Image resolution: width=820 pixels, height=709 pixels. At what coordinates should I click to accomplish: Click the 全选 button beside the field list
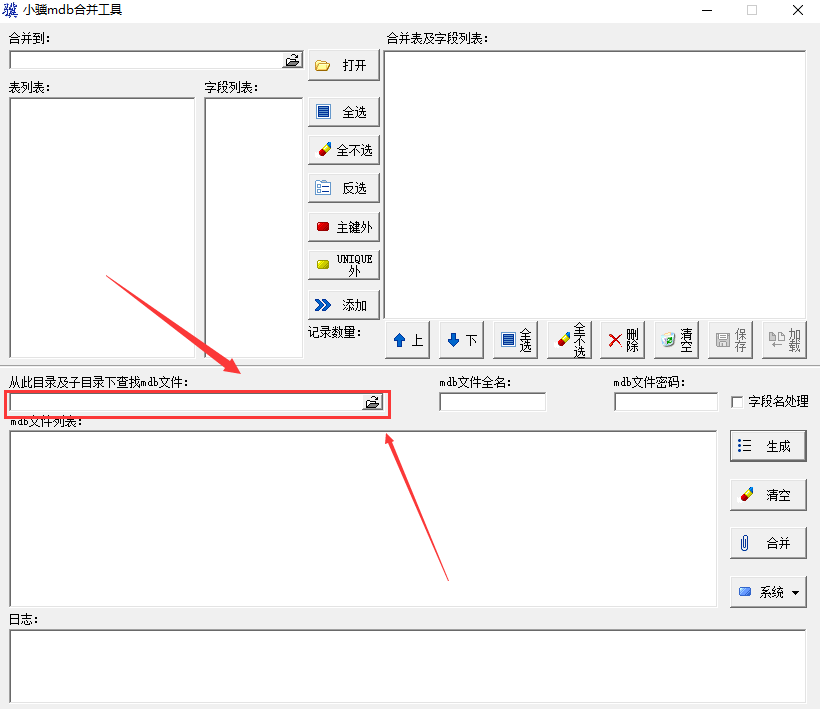coord(344,112)
